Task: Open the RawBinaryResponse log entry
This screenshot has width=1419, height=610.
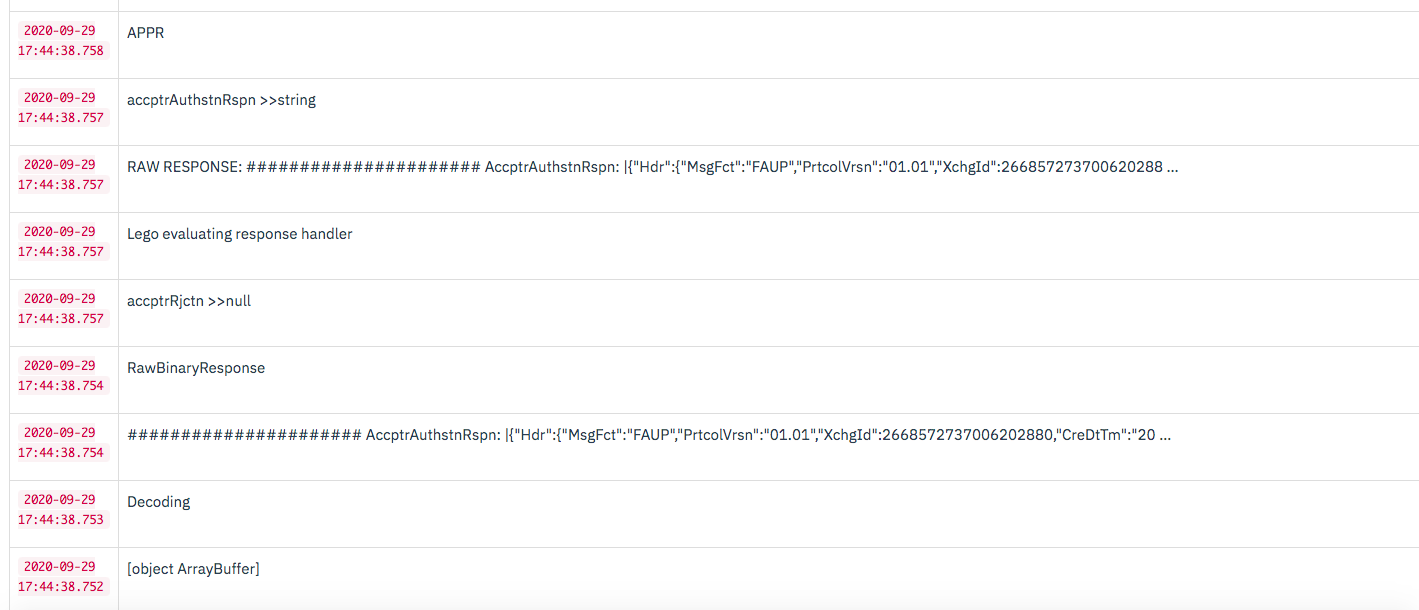Action: pos(196,368)
